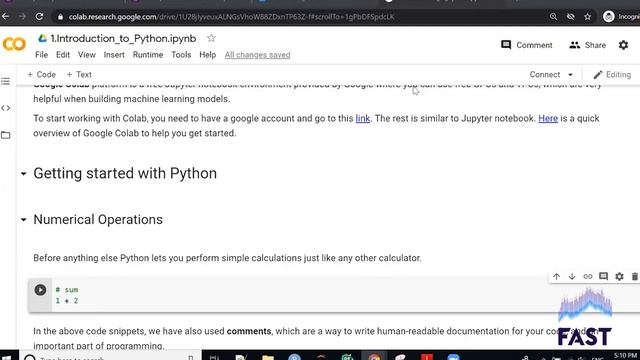Delete the cell with the trash icon
This screenshot has width=640, height=360.
[x=635, y=276]
